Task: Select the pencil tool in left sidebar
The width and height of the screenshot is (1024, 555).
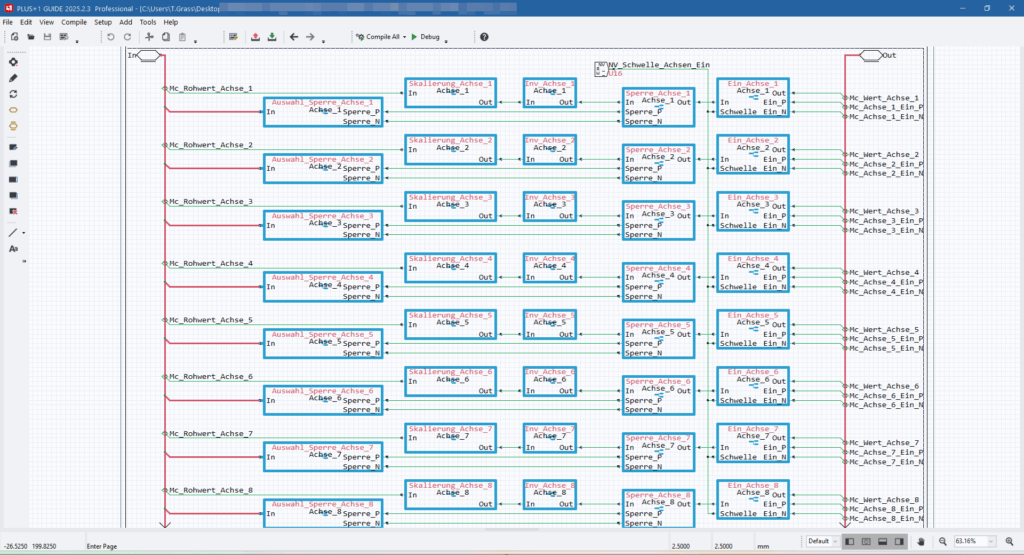Action: click(14, 77)
